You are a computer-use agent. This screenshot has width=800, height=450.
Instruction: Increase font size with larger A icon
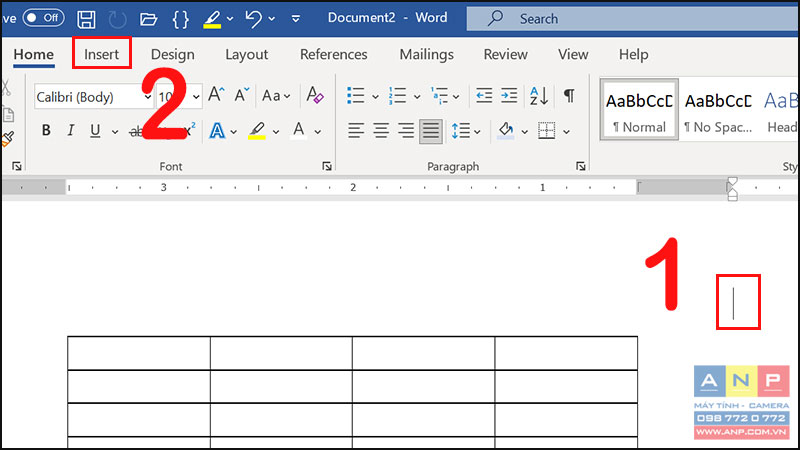[216, 95]
